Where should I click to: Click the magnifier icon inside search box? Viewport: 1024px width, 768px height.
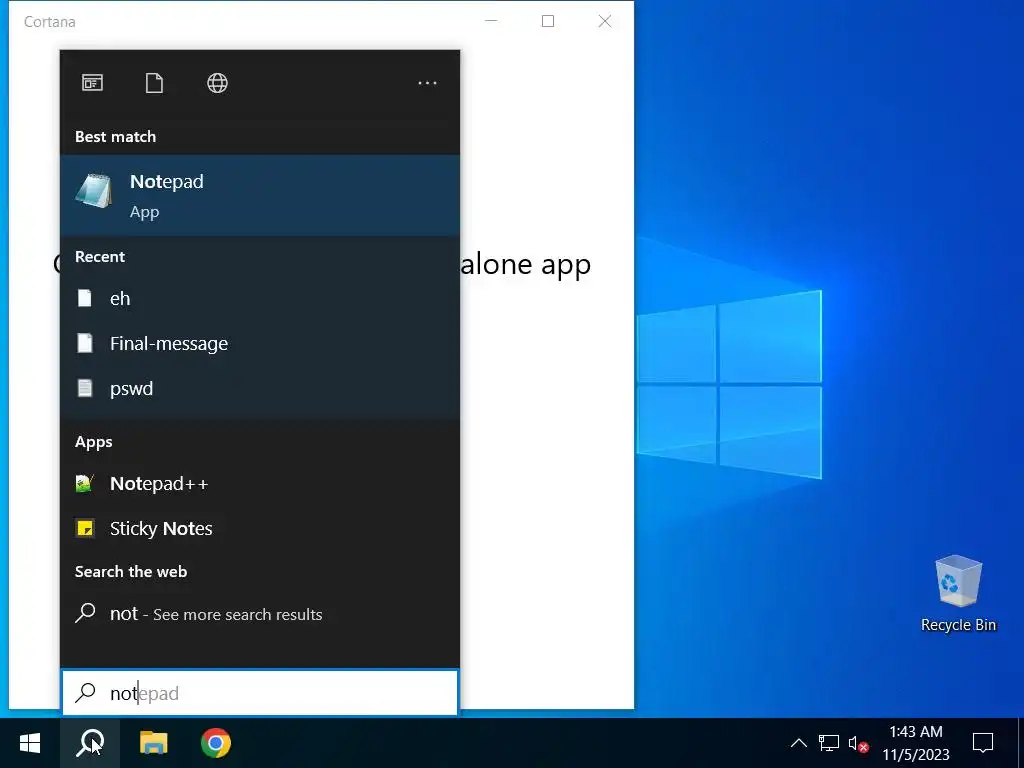pos(85,693)
